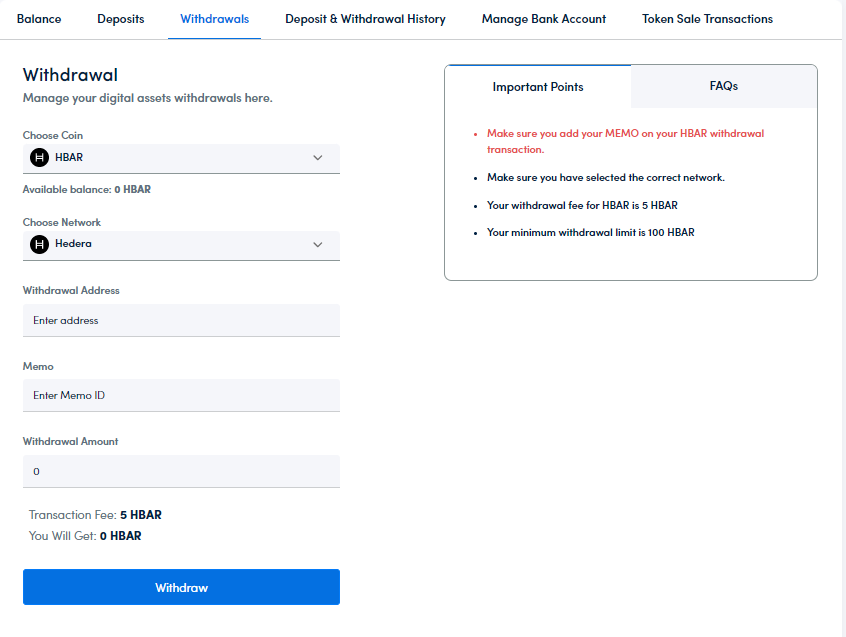Expand the Choose Network dropdown arrow
The width and height of the screenshot is (846, 637).
(318, 245)
